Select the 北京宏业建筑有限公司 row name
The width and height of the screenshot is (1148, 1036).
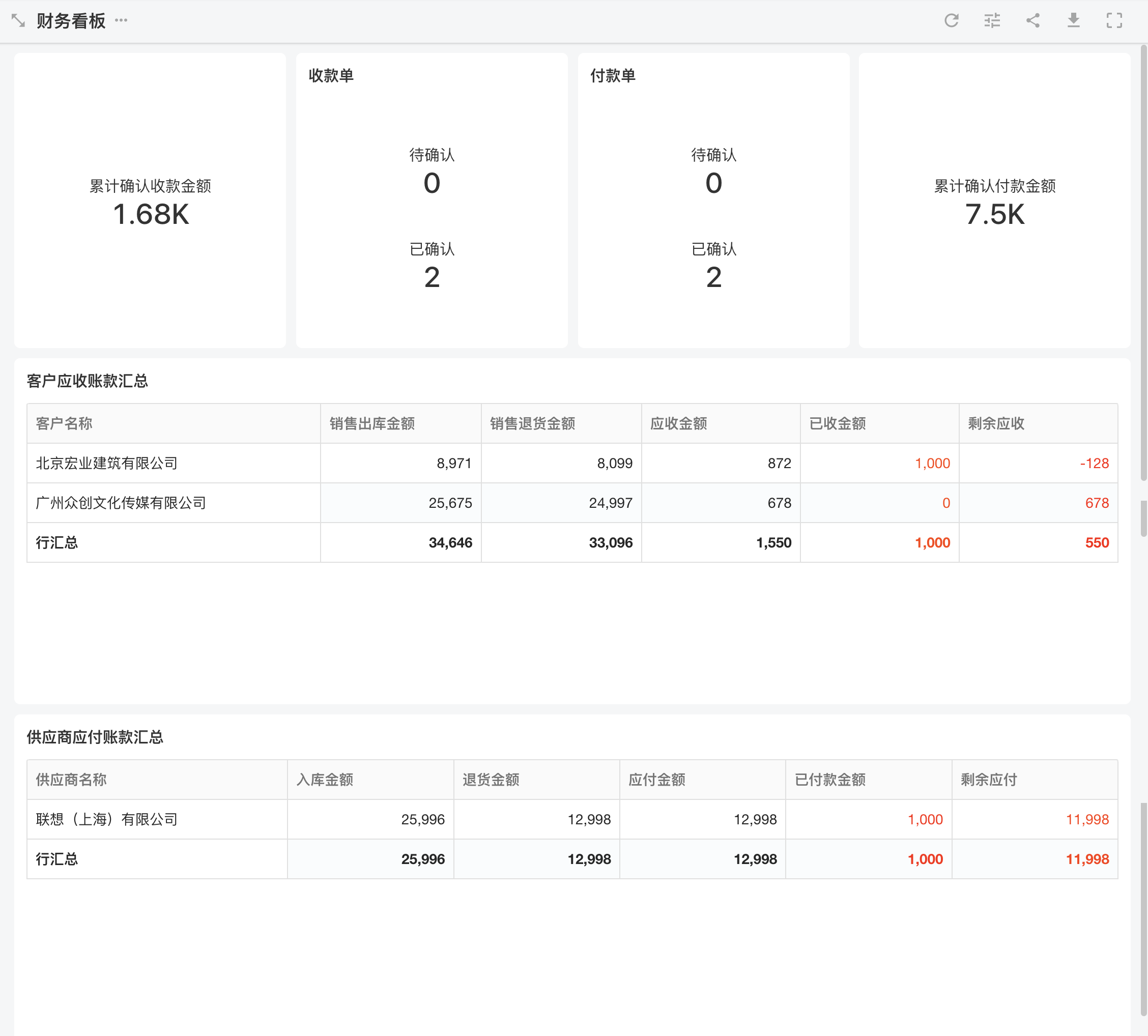tap(107, 464)
